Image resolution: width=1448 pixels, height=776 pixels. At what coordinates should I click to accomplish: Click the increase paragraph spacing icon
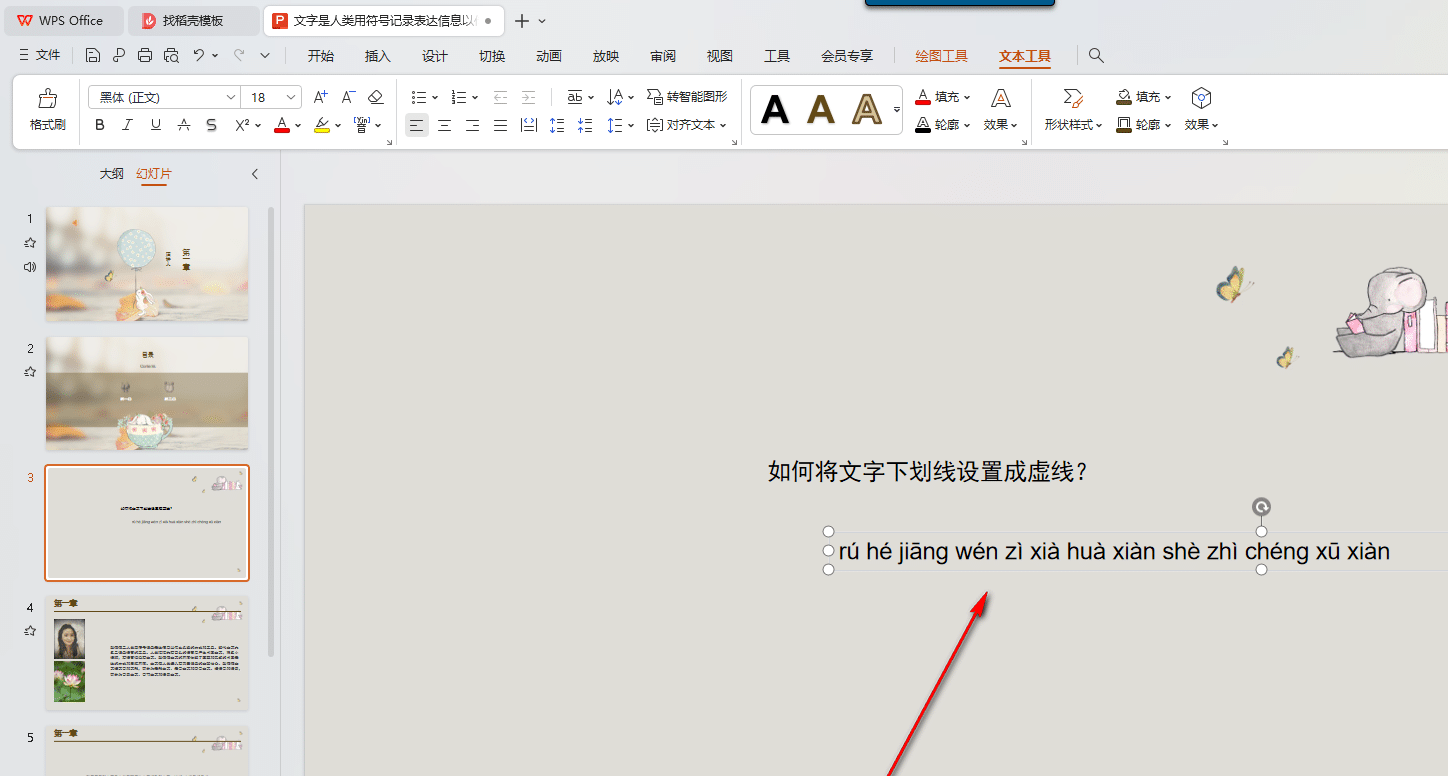click(x=557, y=125)
